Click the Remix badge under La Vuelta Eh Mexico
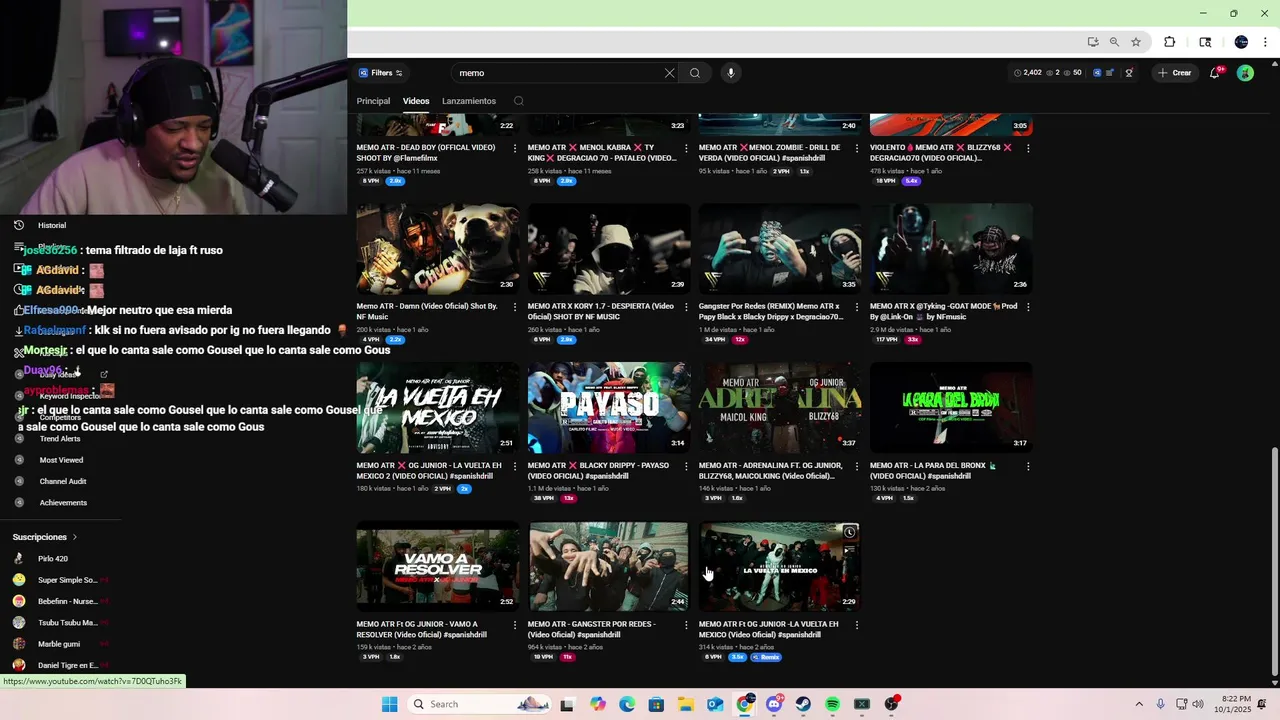The image size is (1280, 720). click(766, 657)
